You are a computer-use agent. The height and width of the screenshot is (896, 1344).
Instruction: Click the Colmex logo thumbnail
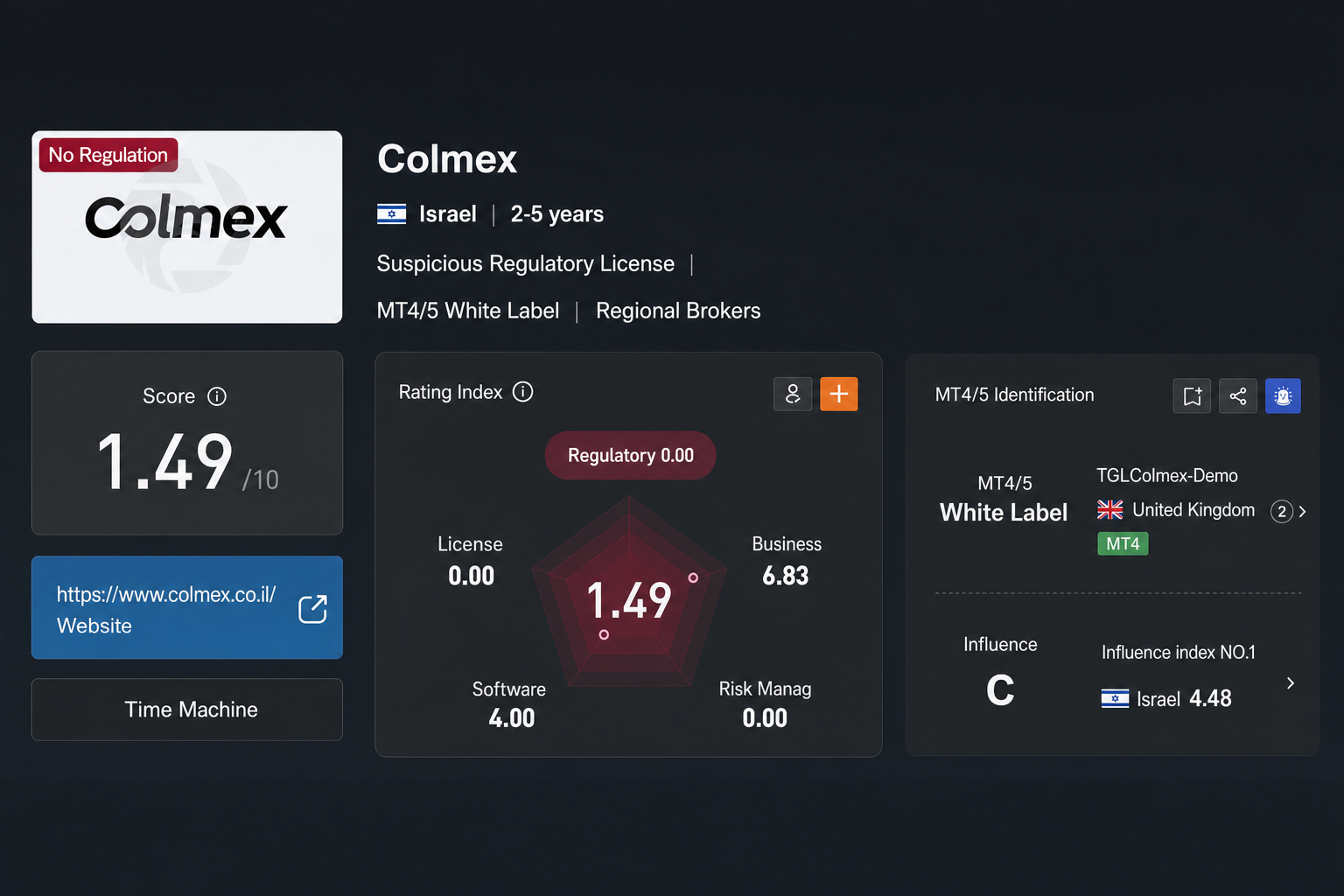click(x=187, y=227)
